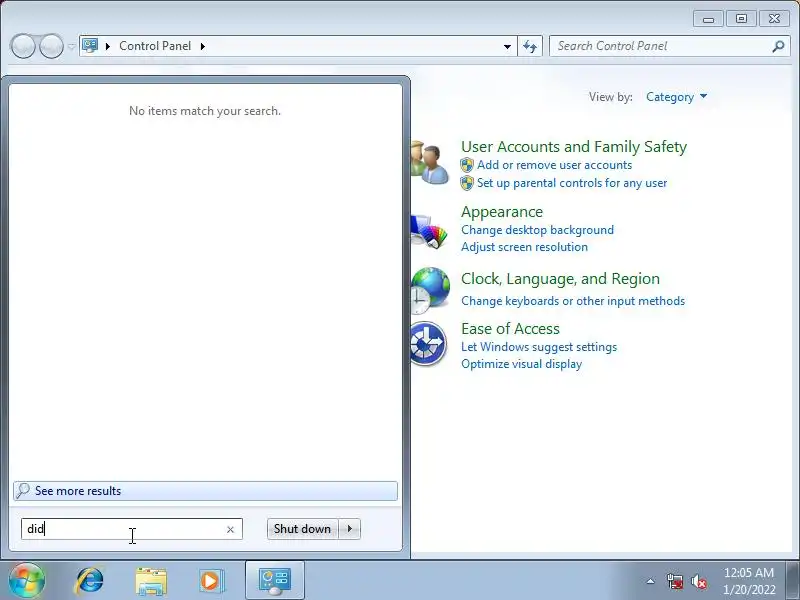This screenshot has width=800, height=600.
Task: Launch Windows Media Player from taskbar
Action: [211, 581]
